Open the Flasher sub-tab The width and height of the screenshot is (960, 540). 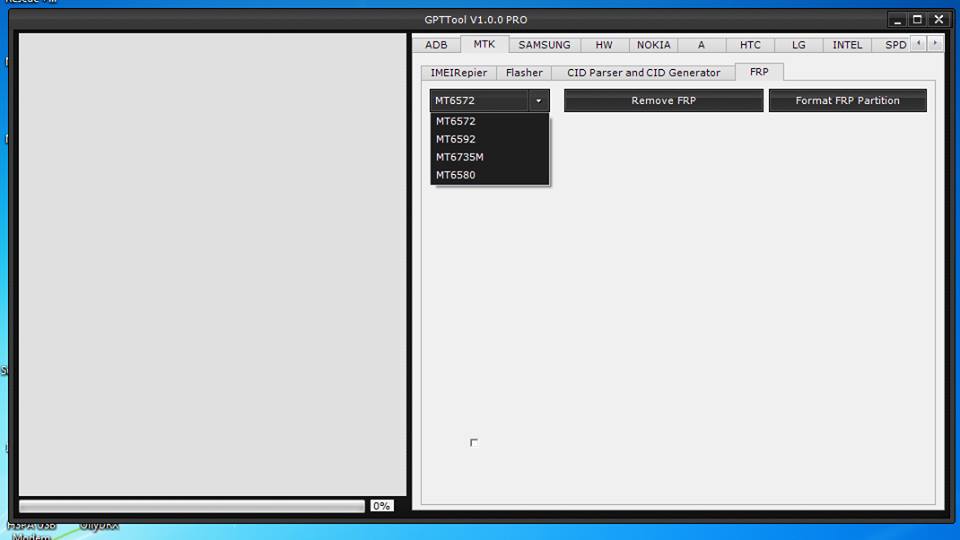coord(524,72)
